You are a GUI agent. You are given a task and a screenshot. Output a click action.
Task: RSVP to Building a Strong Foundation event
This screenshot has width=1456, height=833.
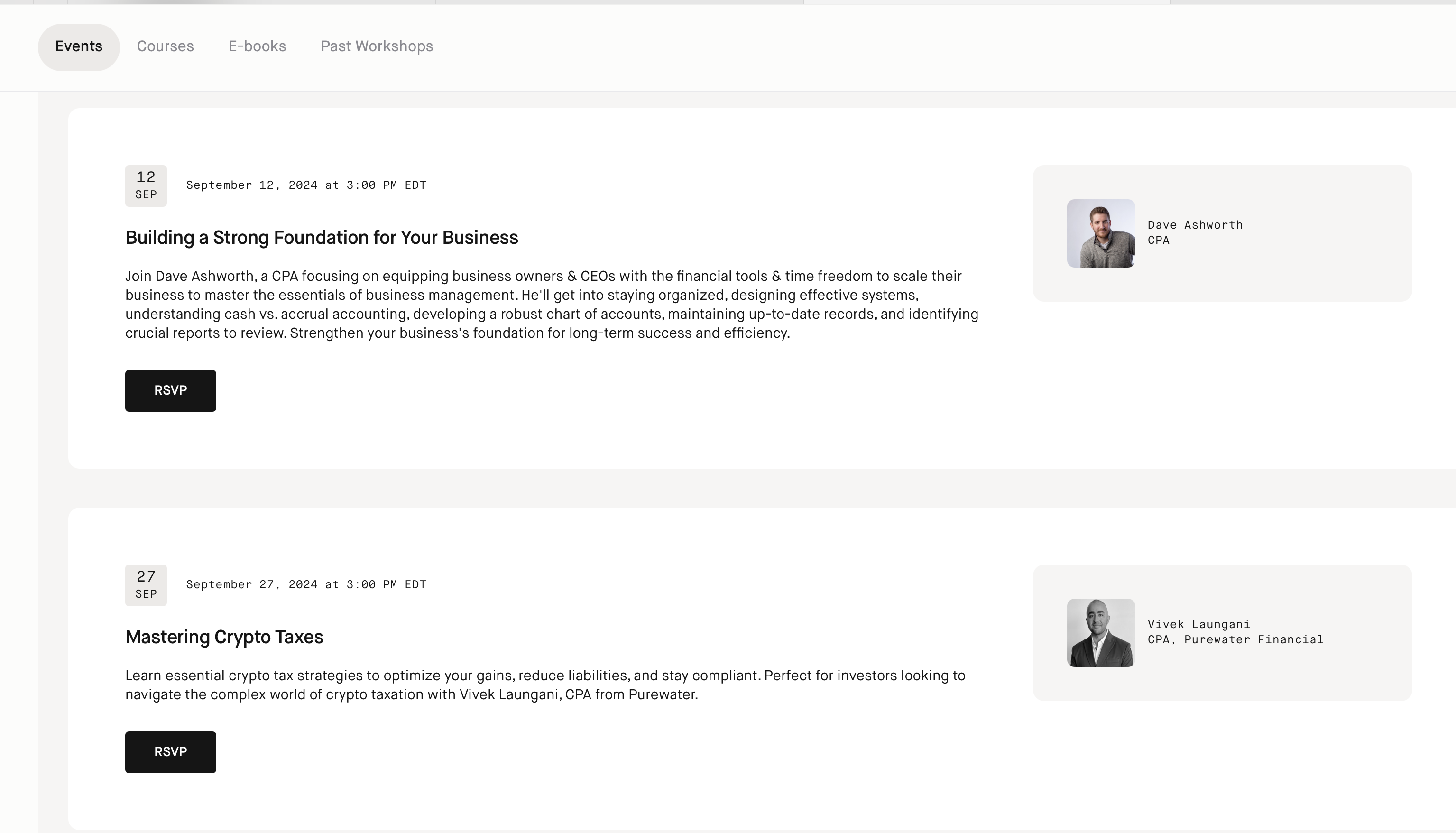tap(170, 390)
